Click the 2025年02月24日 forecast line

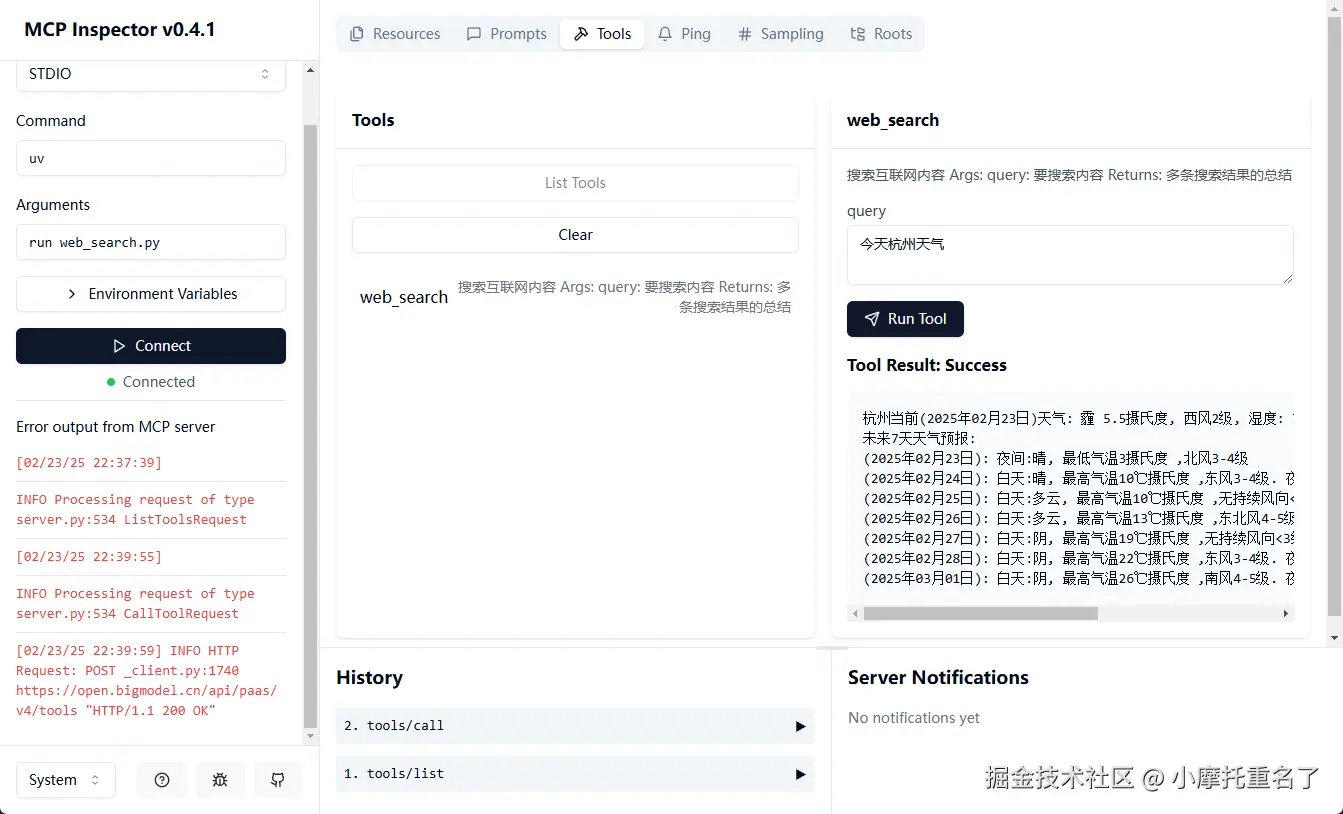click(x=1078, y=478)
